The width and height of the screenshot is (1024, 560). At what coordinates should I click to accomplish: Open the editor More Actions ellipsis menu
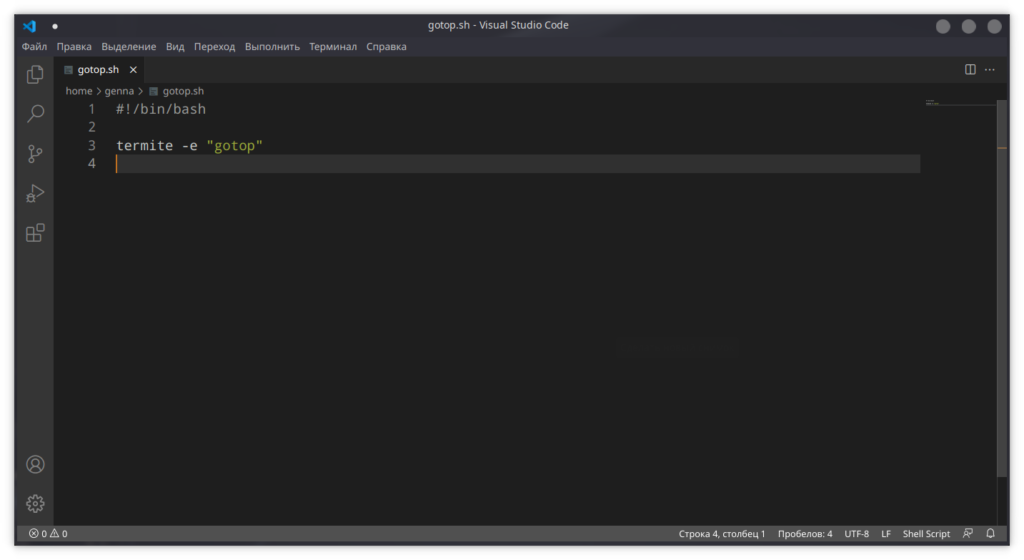click(990, 70)
